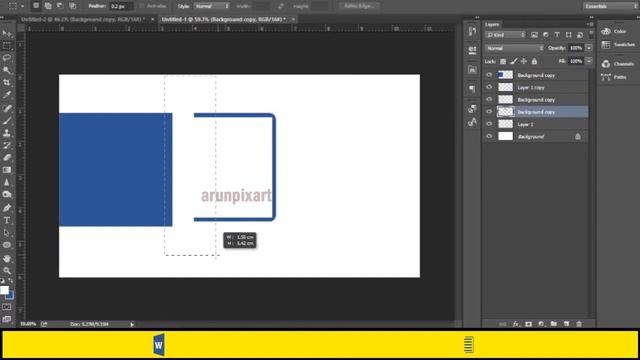This screenshot has width=640, height=360.
Task: Select the Eraser tool
Action: [7, 158]
